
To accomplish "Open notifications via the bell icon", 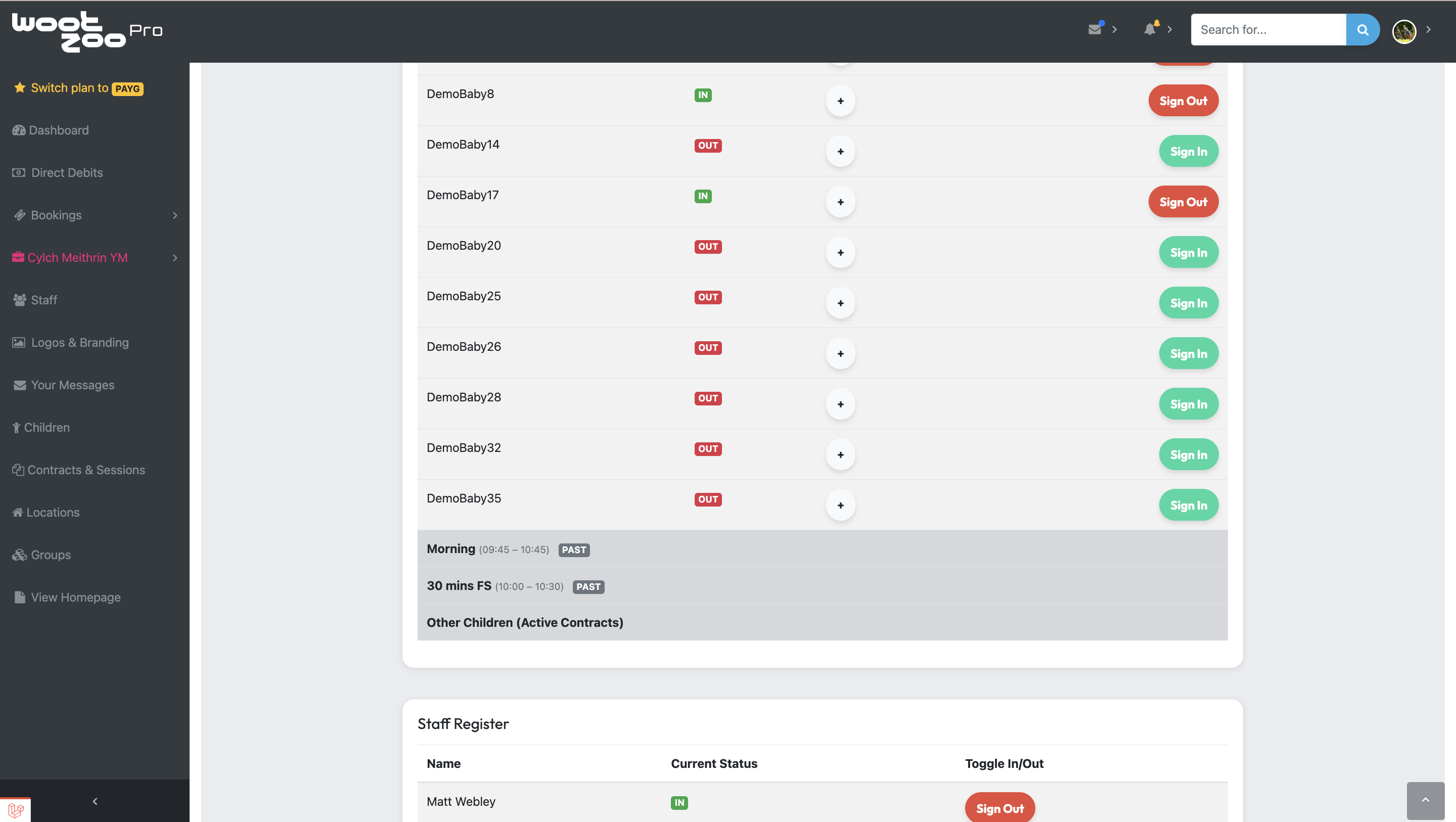I will click(x=1150, y=29).
